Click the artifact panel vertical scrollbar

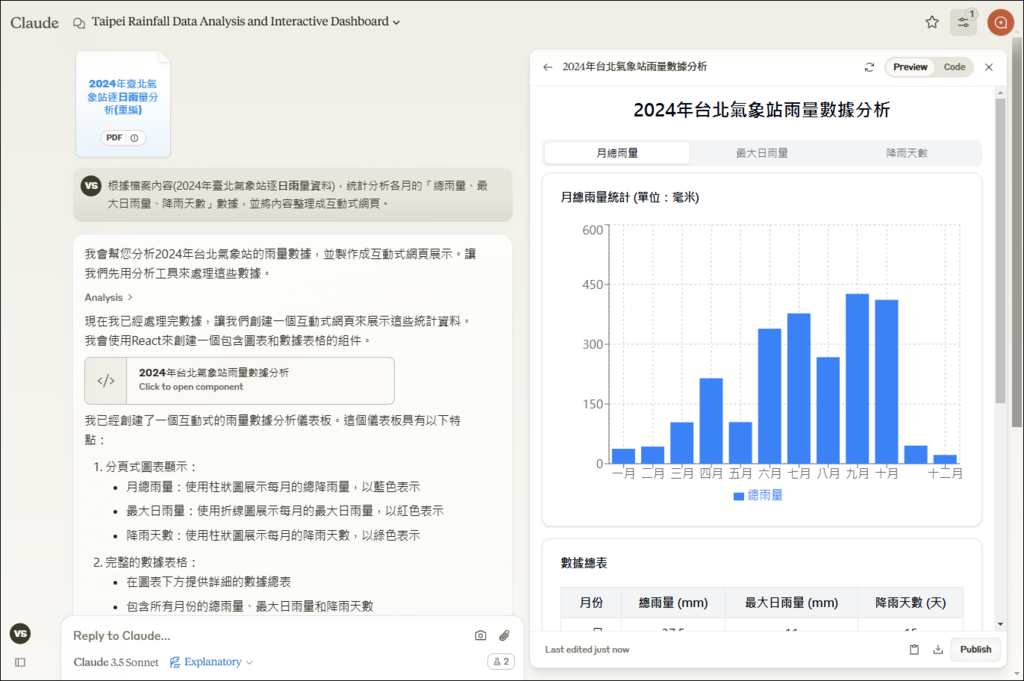[x=1000, y=251]
